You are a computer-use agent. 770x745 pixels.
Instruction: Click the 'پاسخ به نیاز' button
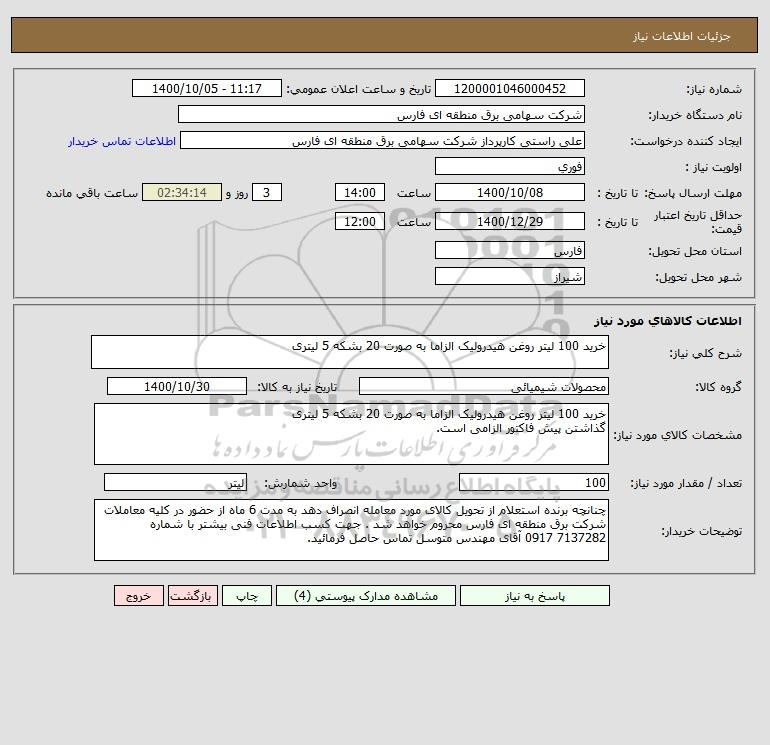pyautogui.click(x=535, y=596)
